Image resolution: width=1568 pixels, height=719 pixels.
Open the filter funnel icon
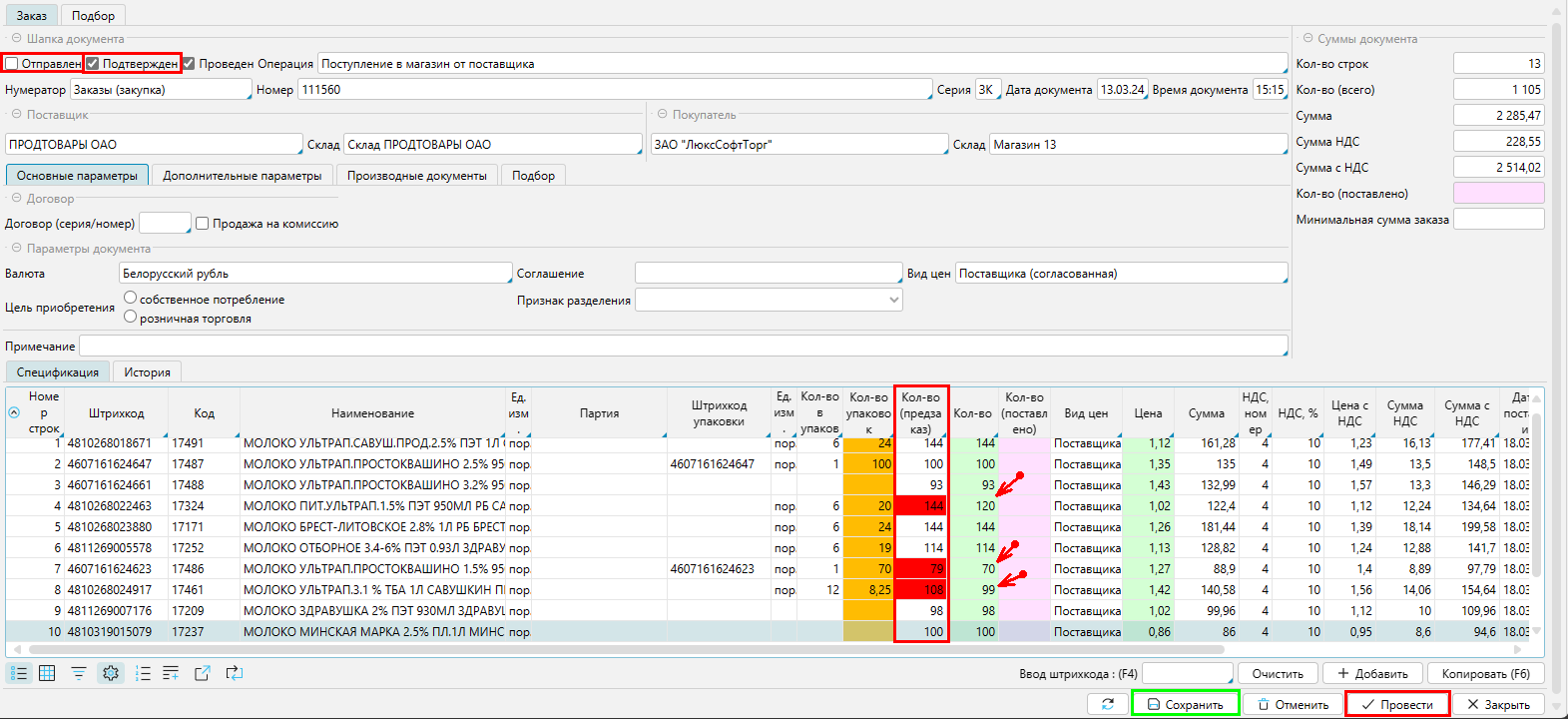(79, 673)
